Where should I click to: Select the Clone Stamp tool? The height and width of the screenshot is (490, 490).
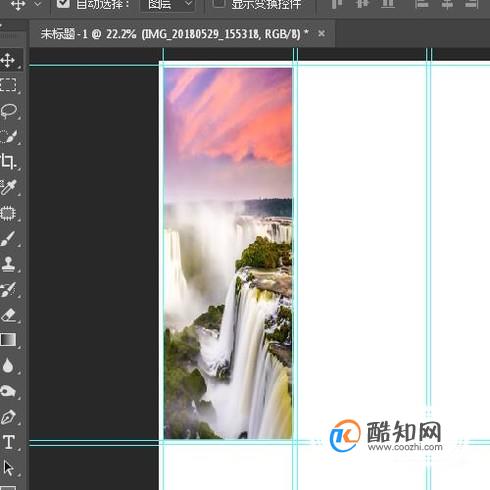tap(8, 264)
